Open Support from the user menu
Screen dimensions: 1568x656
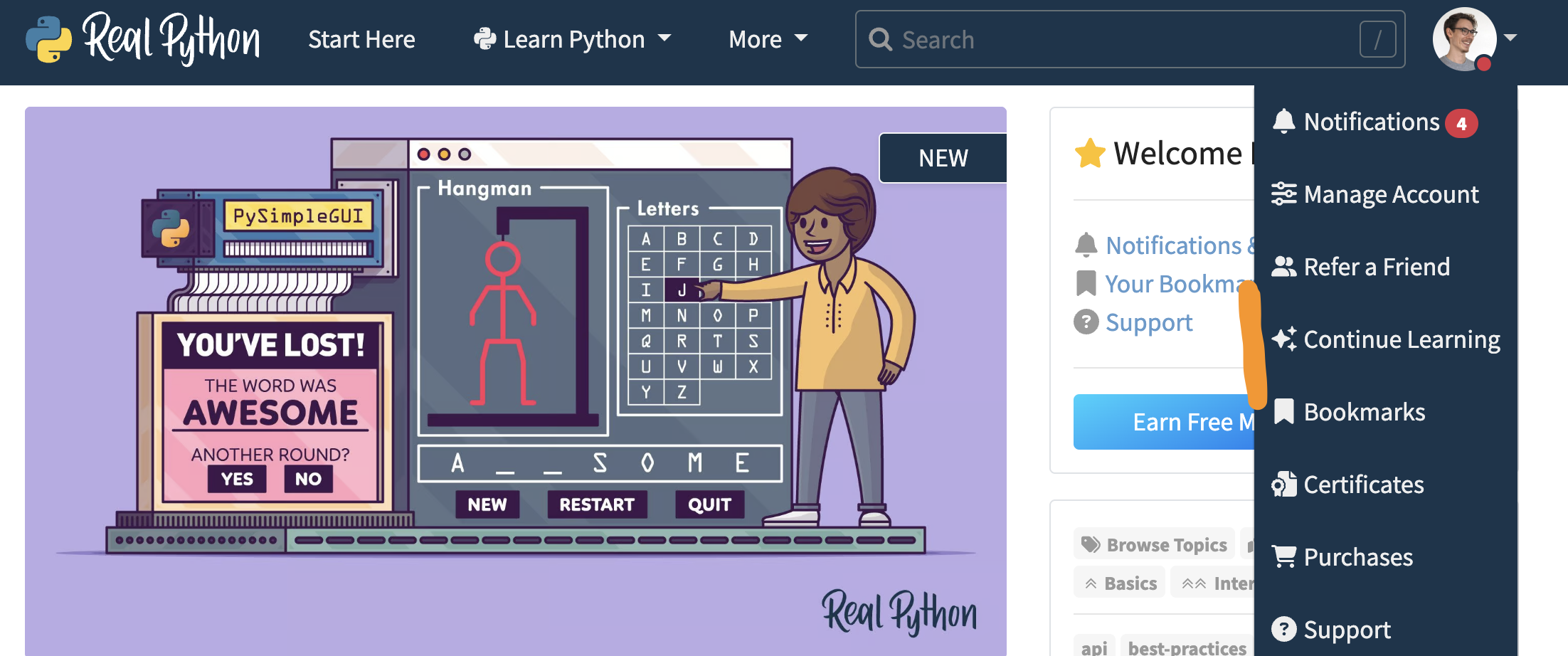click(1347, 630)
